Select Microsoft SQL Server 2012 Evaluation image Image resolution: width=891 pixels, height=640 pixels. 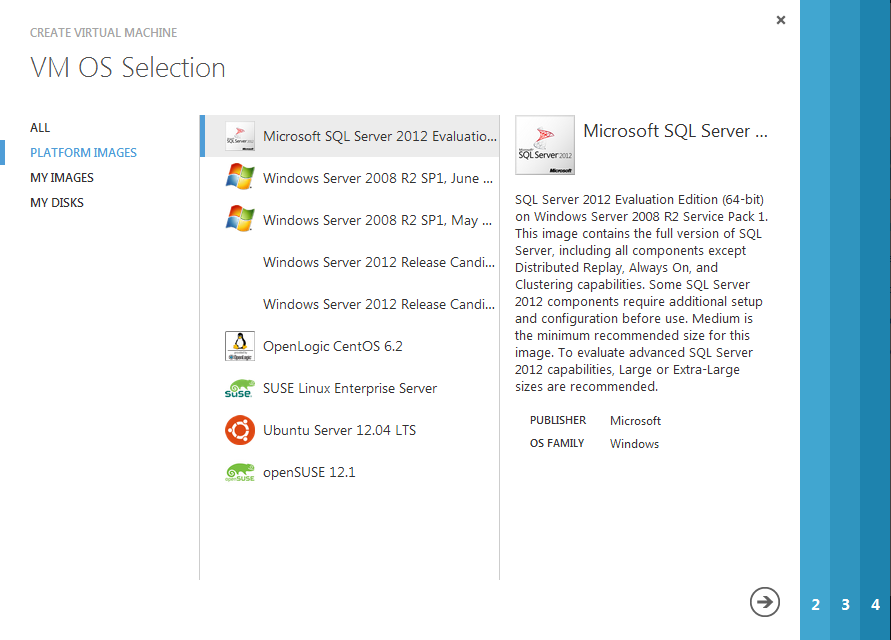click(350, 136)
